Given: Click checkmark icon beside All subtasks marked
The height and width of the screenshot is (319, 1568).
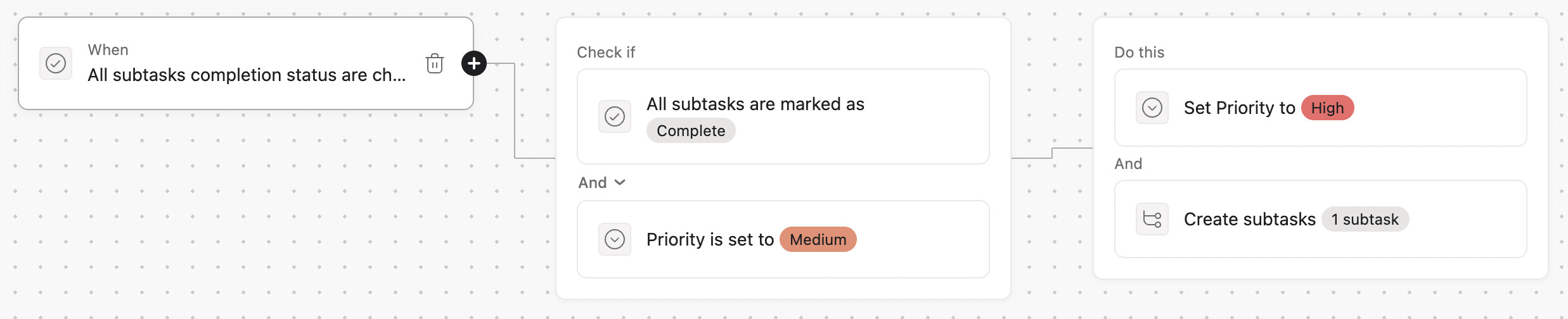Looking at the screenshot, I should (x=615, y=116).
